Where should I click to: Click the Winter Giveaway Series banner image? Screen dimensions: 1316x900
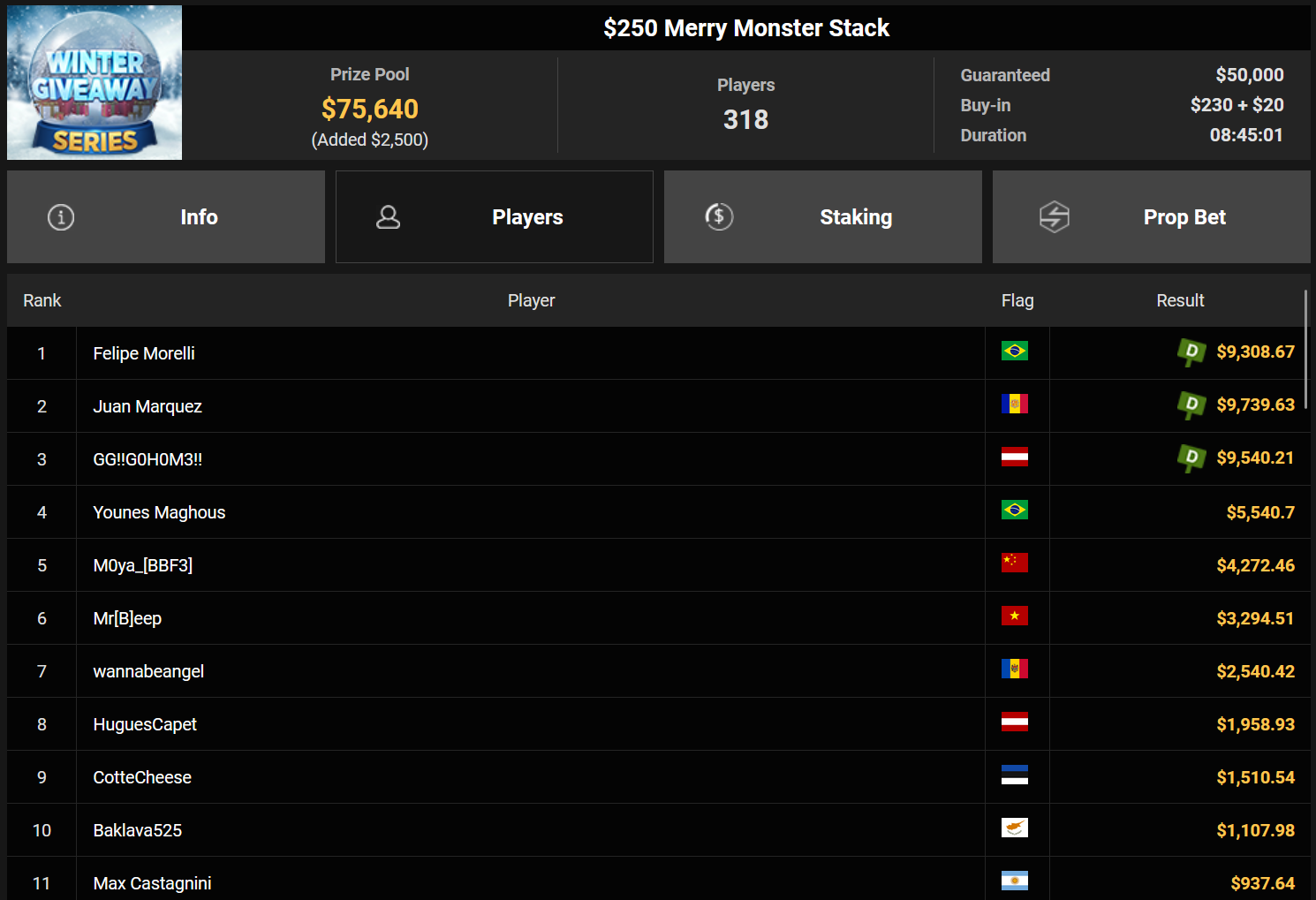(x=95, y=83)
